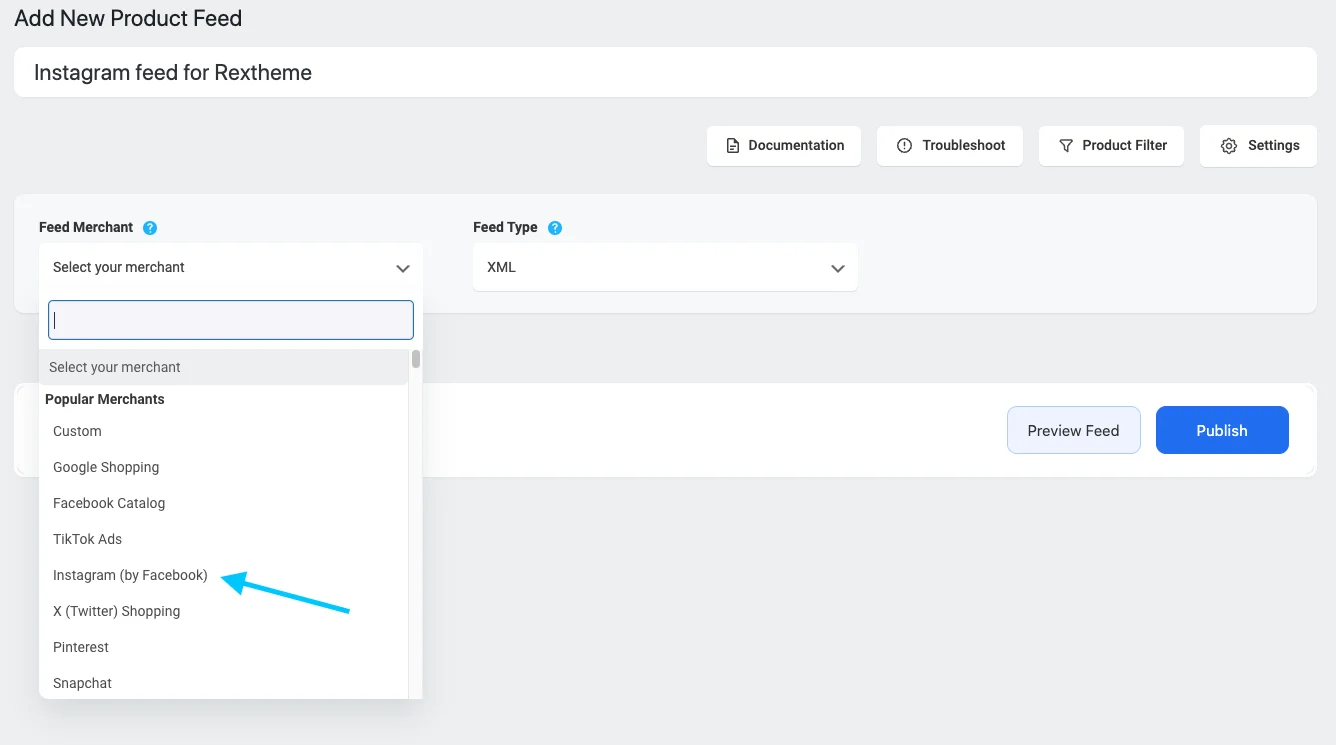Open the Feed Type XML dropdown
The width and height of the screenshot is (1336, 745).
click(665, 267)
